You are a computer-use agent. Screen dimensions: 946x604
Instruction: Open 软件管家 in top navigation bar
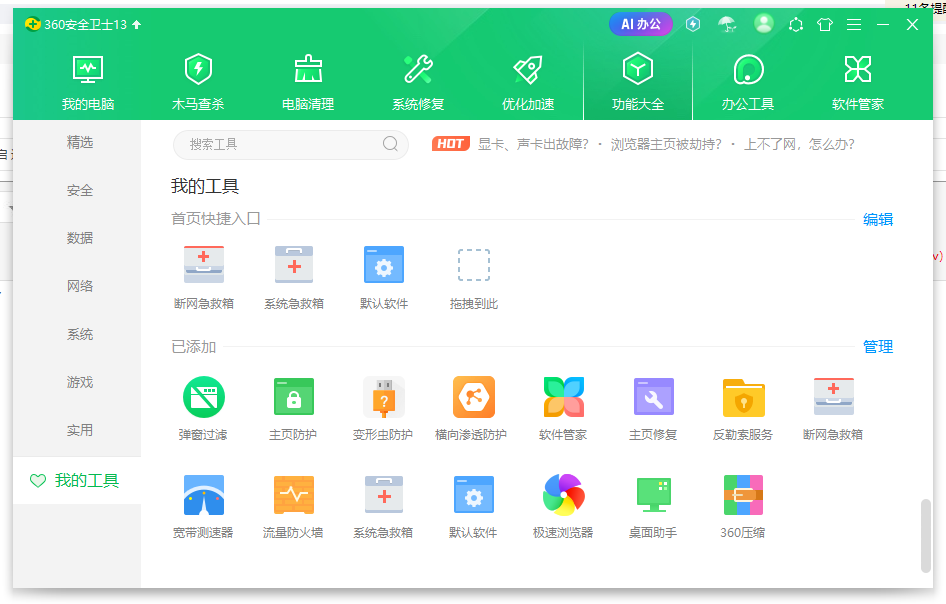[x=858, y=83]
